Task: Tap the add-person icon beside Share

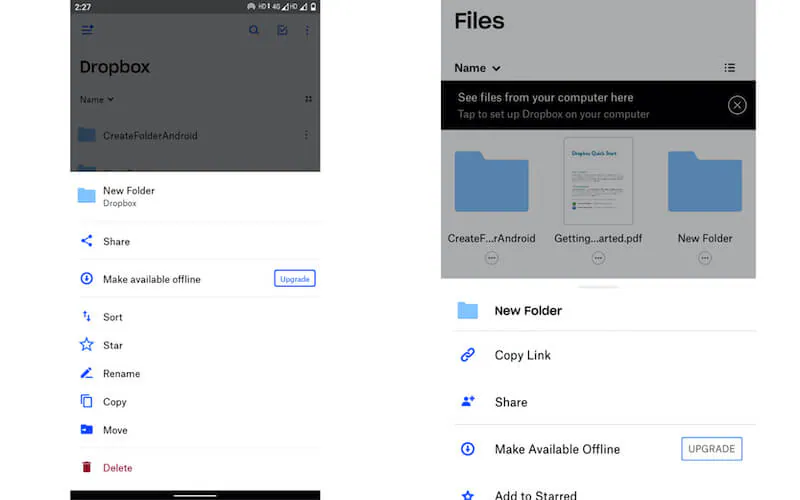Action: pos(468,402)
